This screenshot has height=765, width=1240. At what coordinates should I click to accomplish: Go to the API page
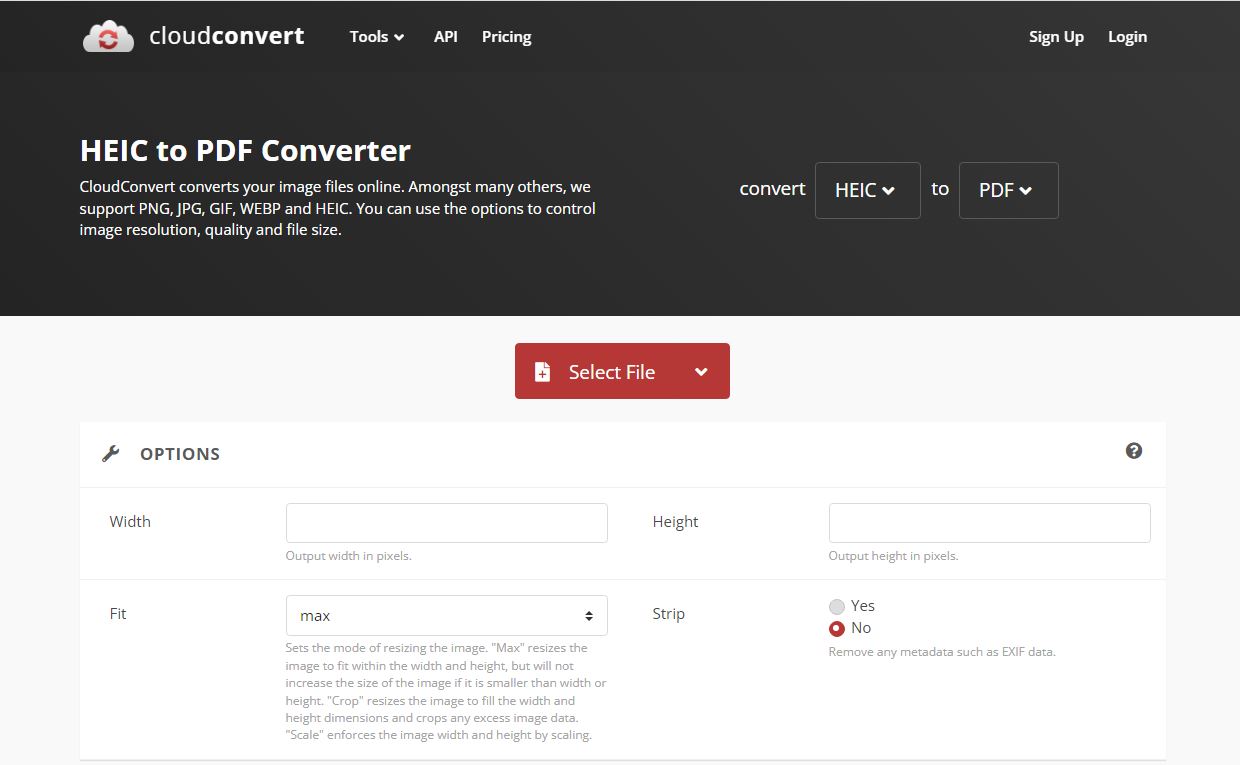445,37
